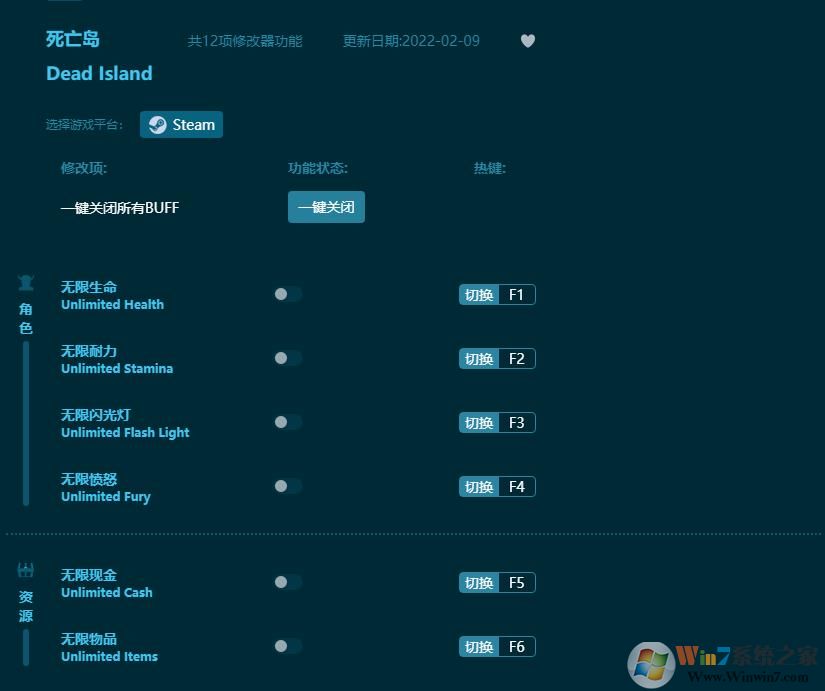Click the Steam logo icon
This screenshot has height=691, width=825.
coord(158,124)
